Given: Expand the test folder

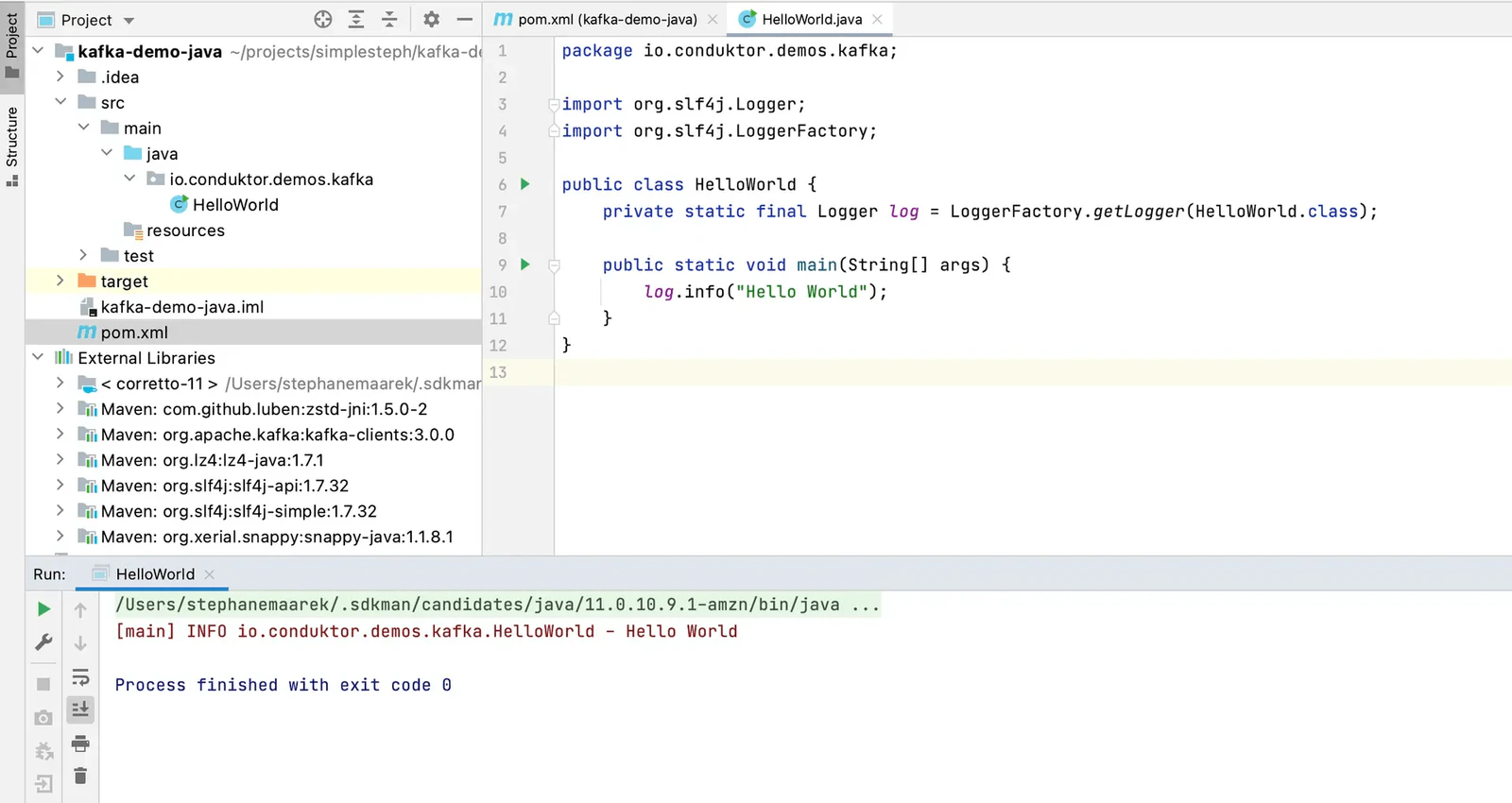Looking at the screenshot, I should [x=83, y=255].
